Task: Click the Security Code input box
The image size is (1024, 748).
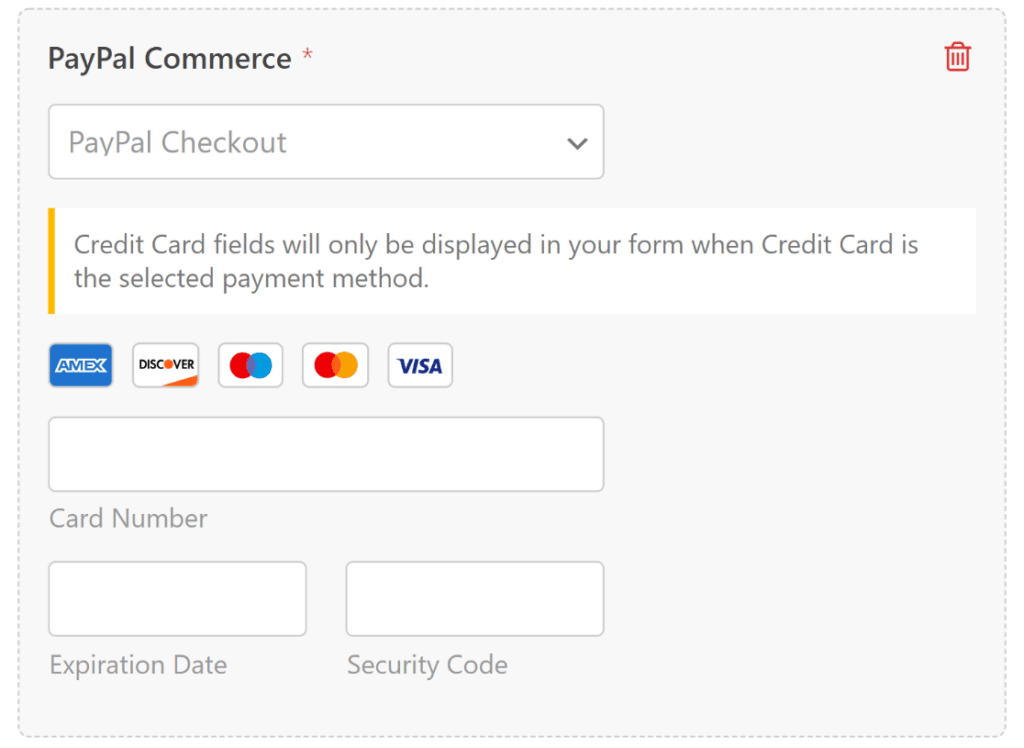Action: 474,599
